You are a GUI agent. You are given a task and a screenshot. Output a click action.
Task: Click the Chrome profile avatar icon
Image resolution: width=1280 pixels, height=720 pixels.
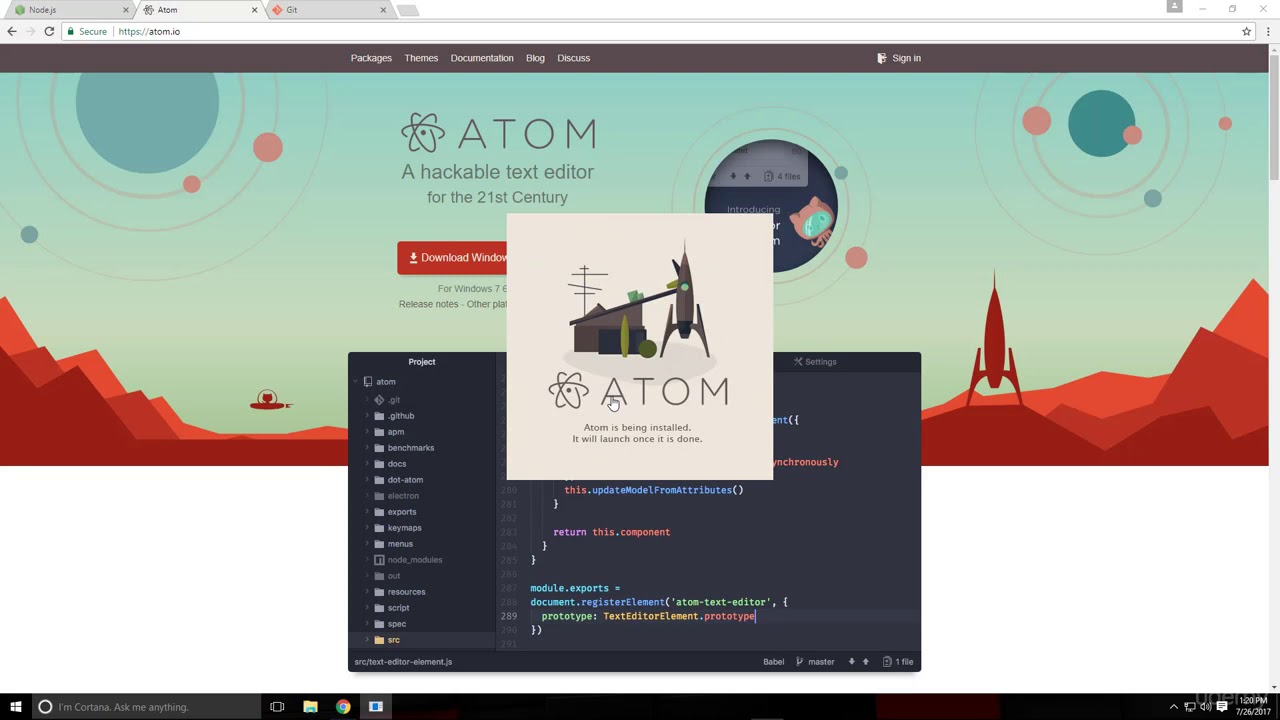[1175, 7]
